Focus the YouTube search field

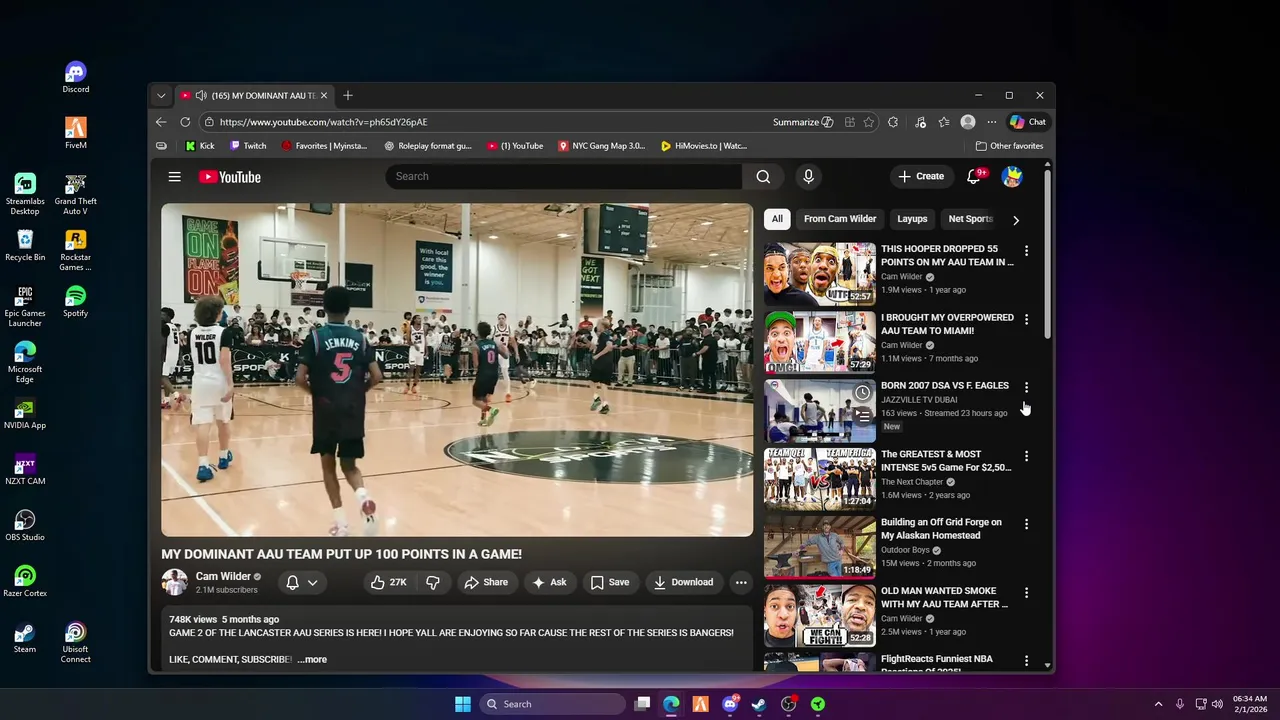click(x=564, y=177)
